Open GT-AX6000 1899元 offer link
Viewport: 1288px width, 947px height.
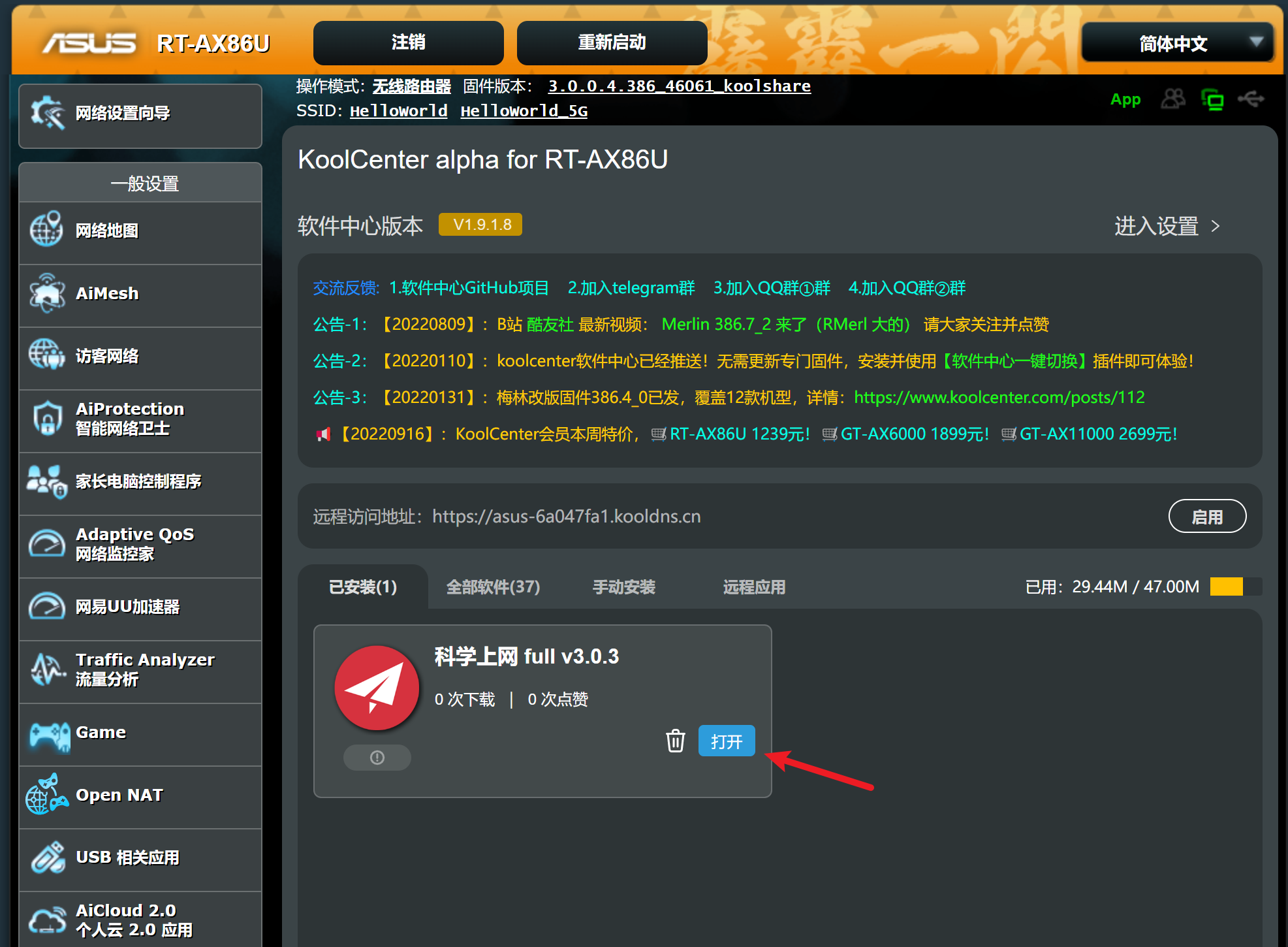click(915, 434)
